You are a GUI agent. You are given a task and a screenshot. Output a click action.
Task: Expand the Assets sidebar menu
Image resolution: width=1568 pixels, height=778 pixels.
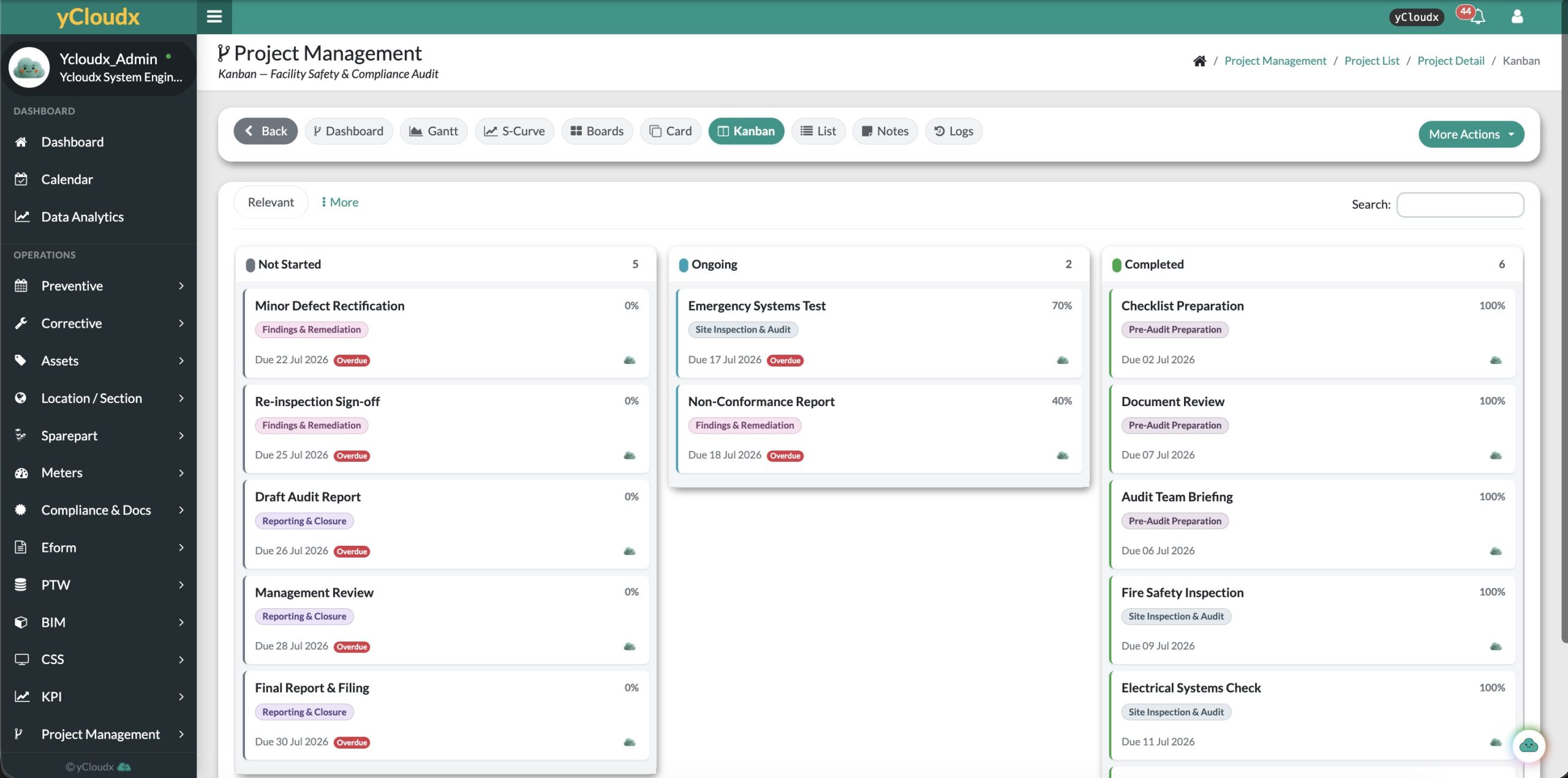pyautogui.click(x=98, y=361)
